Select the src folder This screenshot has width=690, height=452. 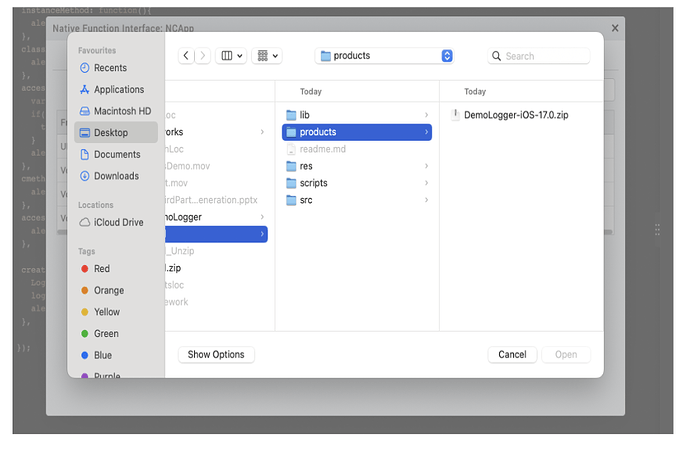(x=357, y=200)
